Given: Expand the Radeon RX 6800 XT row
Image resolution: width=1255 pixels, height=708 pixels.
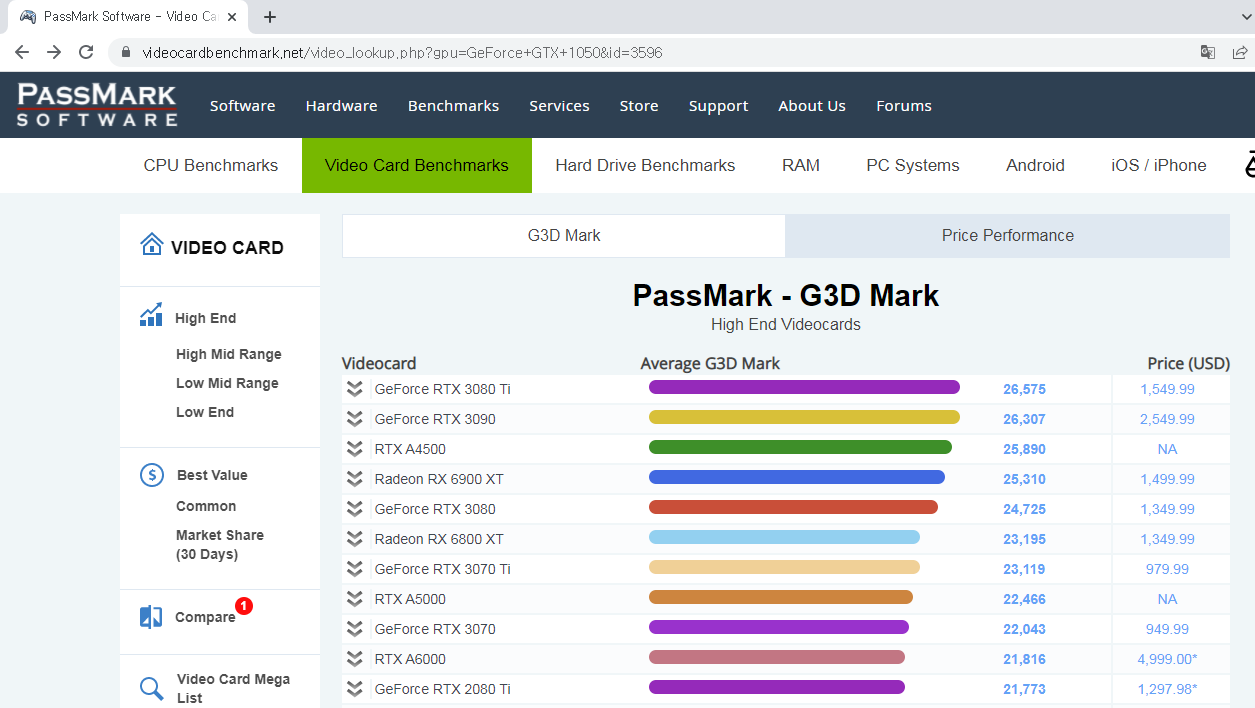Looking at the screenshot, I should 354,539.
